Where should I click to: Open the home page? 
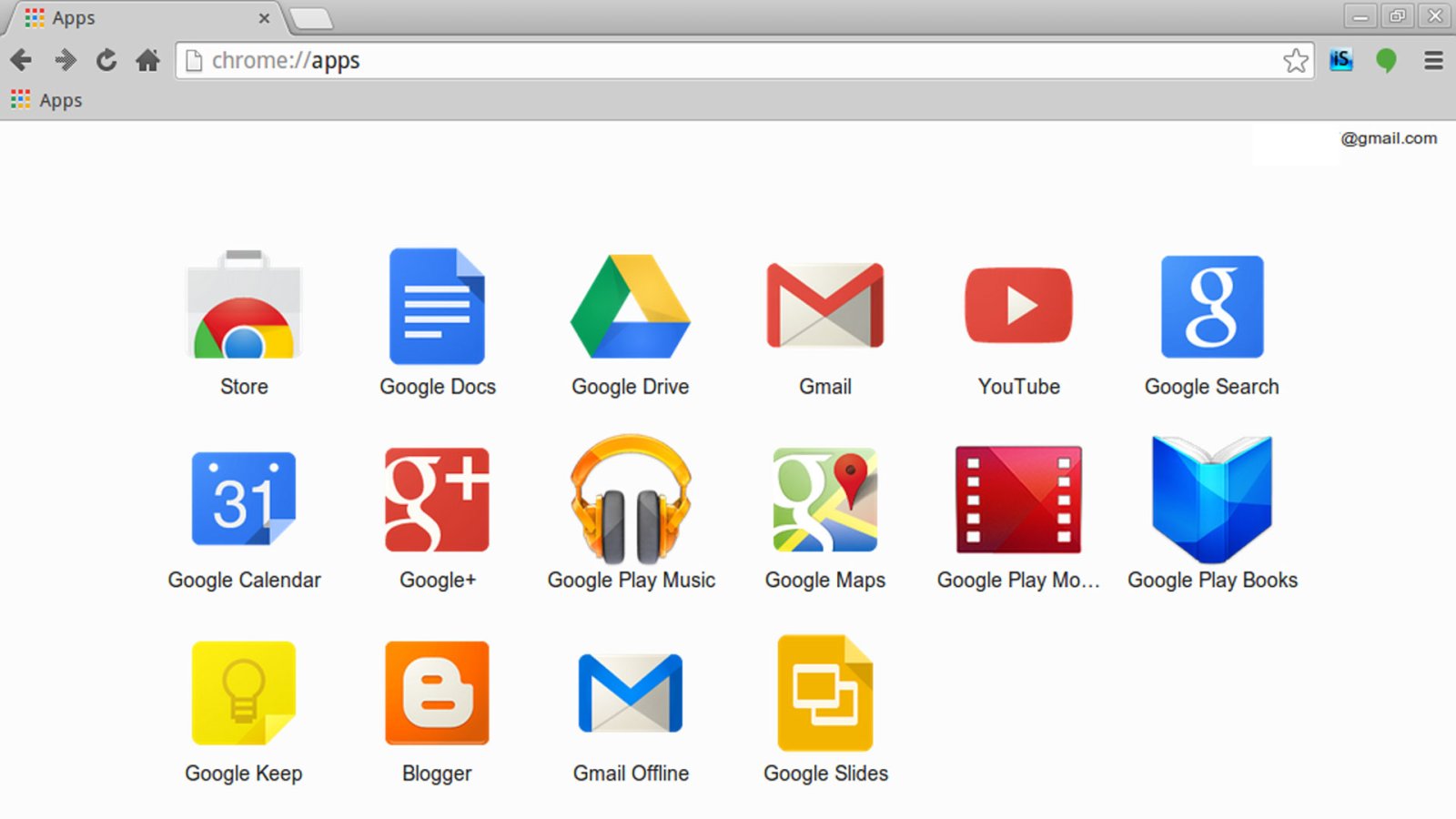click(147, 61)
